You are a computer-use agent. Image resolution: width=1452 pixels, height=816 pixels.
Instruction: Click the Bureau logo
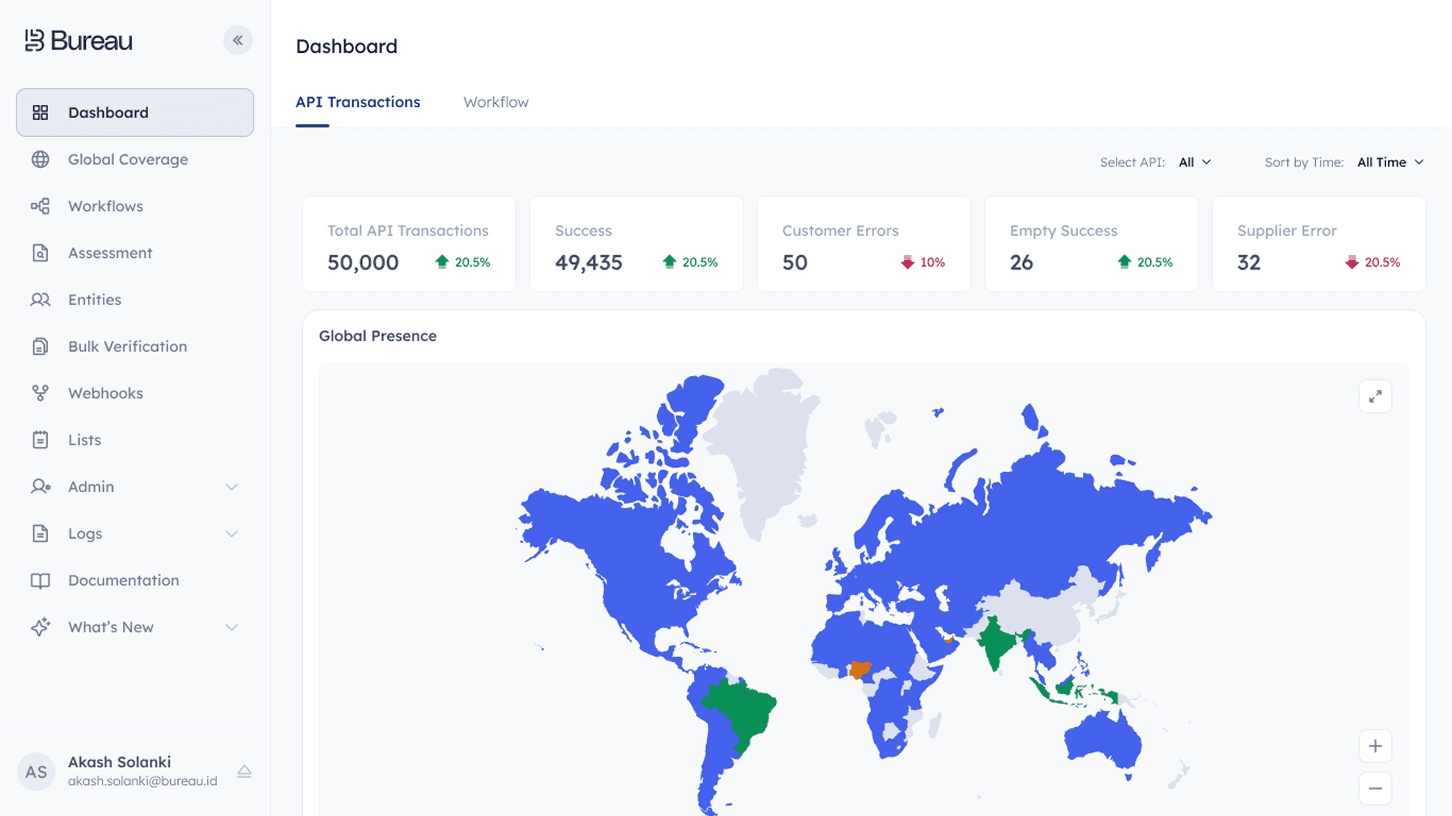tap(78, 40)
